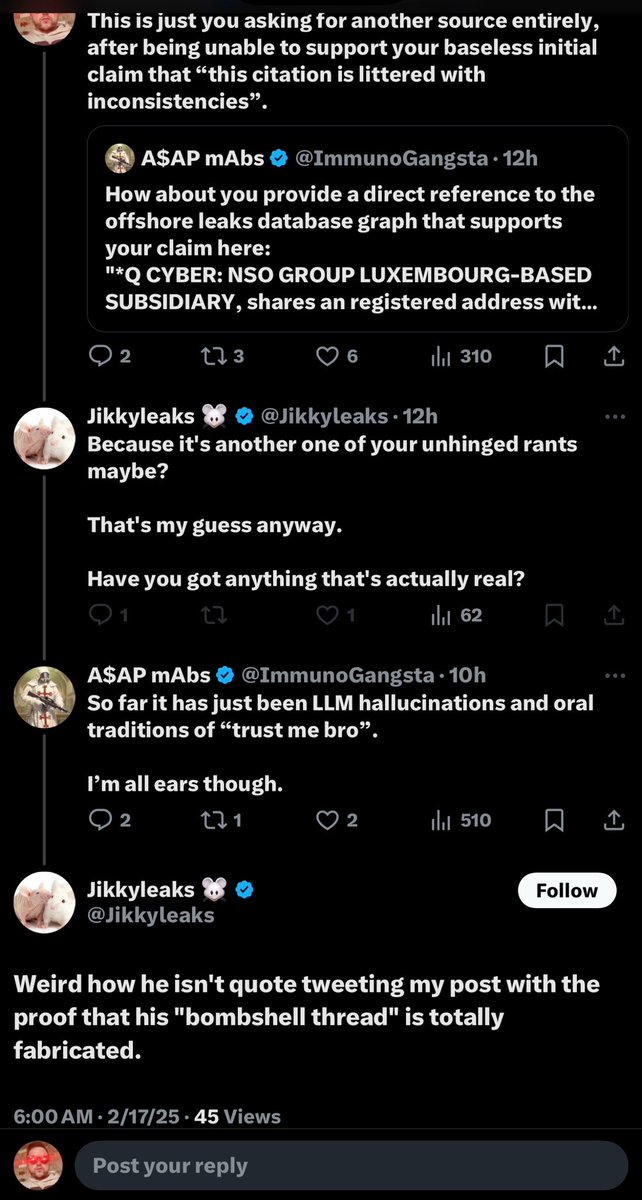
Task: View analytics for the 62-view reply
Action: point(457,616)
